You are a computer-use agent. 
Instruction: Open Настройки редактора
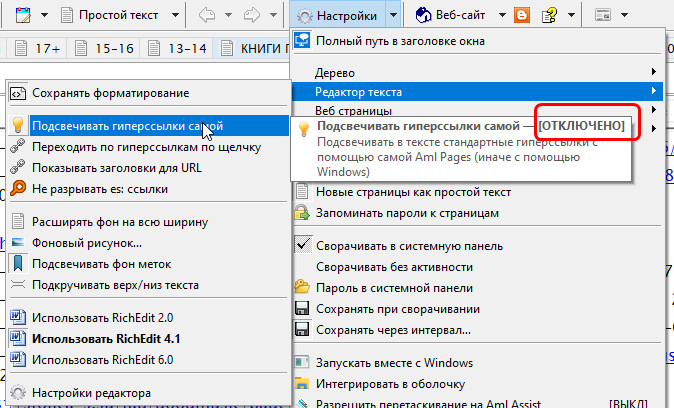coord(148,393)
